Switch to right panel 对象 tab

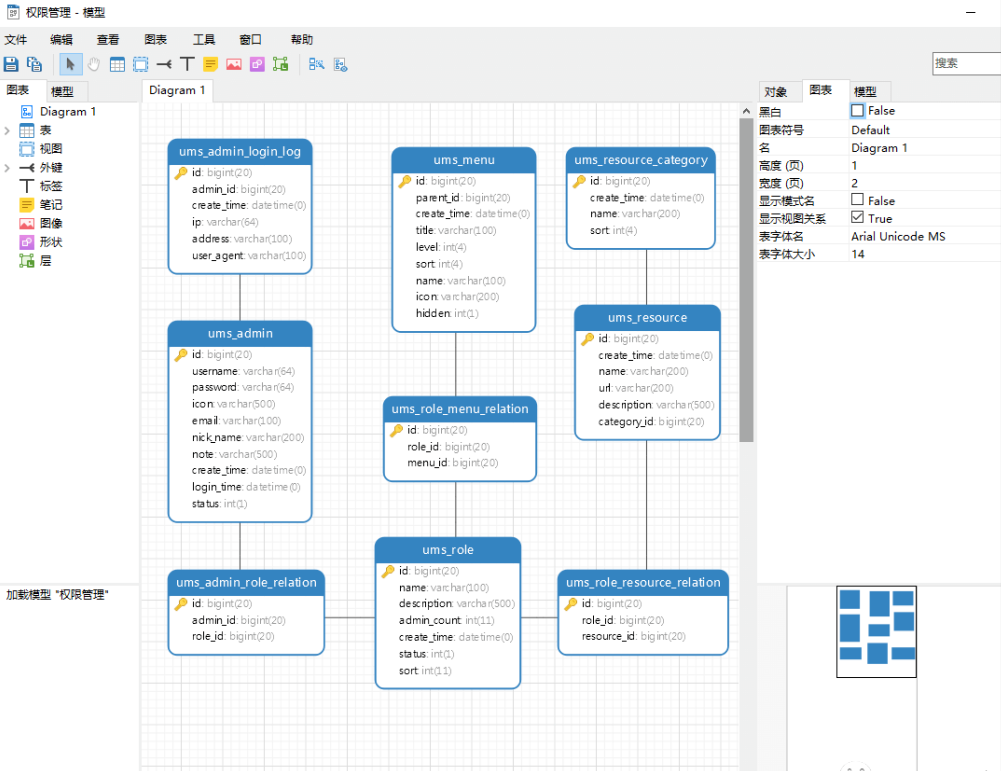pyautogui.click(x=776, y=92)
